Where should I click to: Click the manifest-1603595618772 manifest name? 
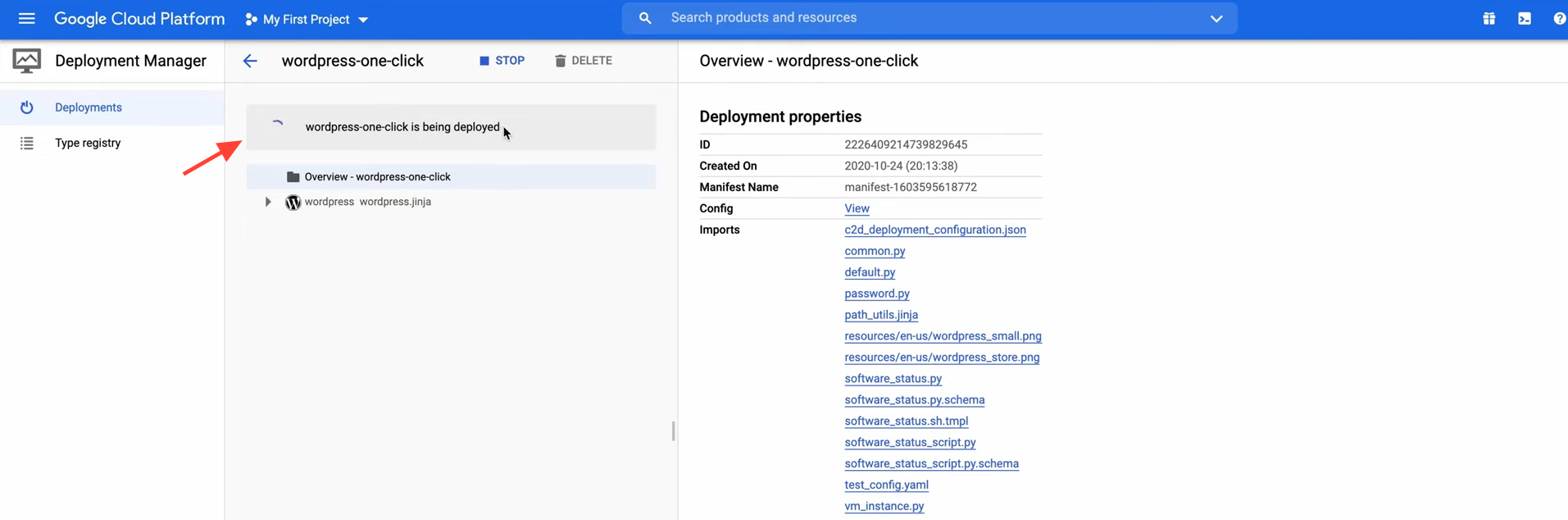(911, 187)
